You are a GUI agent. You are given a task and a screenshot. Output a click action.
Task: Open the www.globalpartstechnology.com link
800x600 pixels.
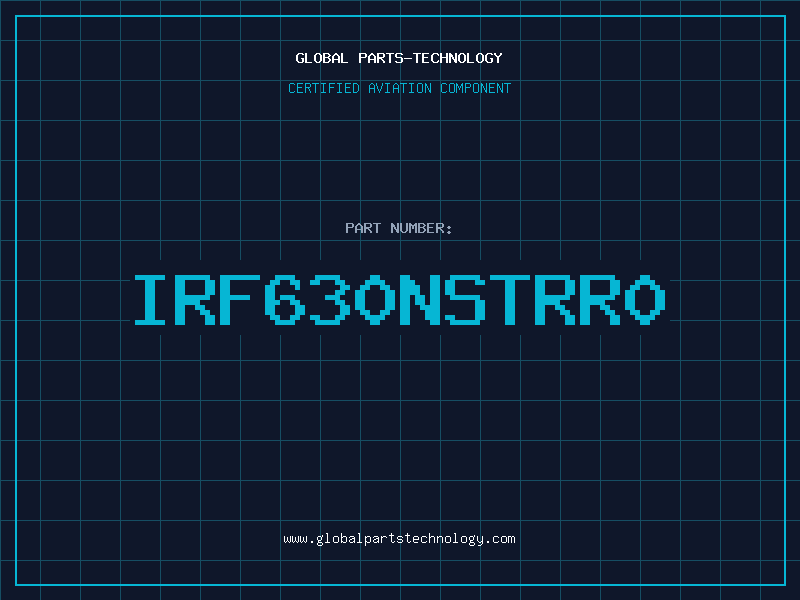[x=399, y=539]
